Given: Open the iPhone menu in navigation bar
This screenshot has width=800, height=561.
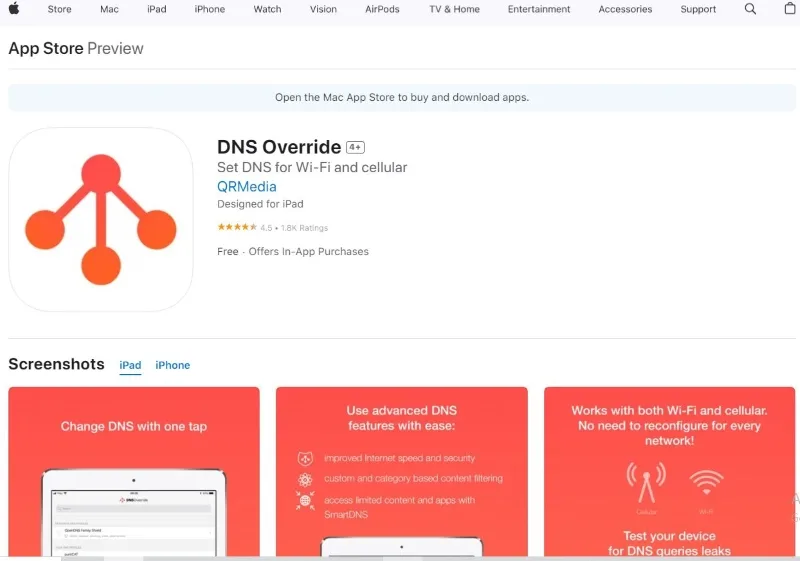Looking at the screenshot, I should (210, 9).
